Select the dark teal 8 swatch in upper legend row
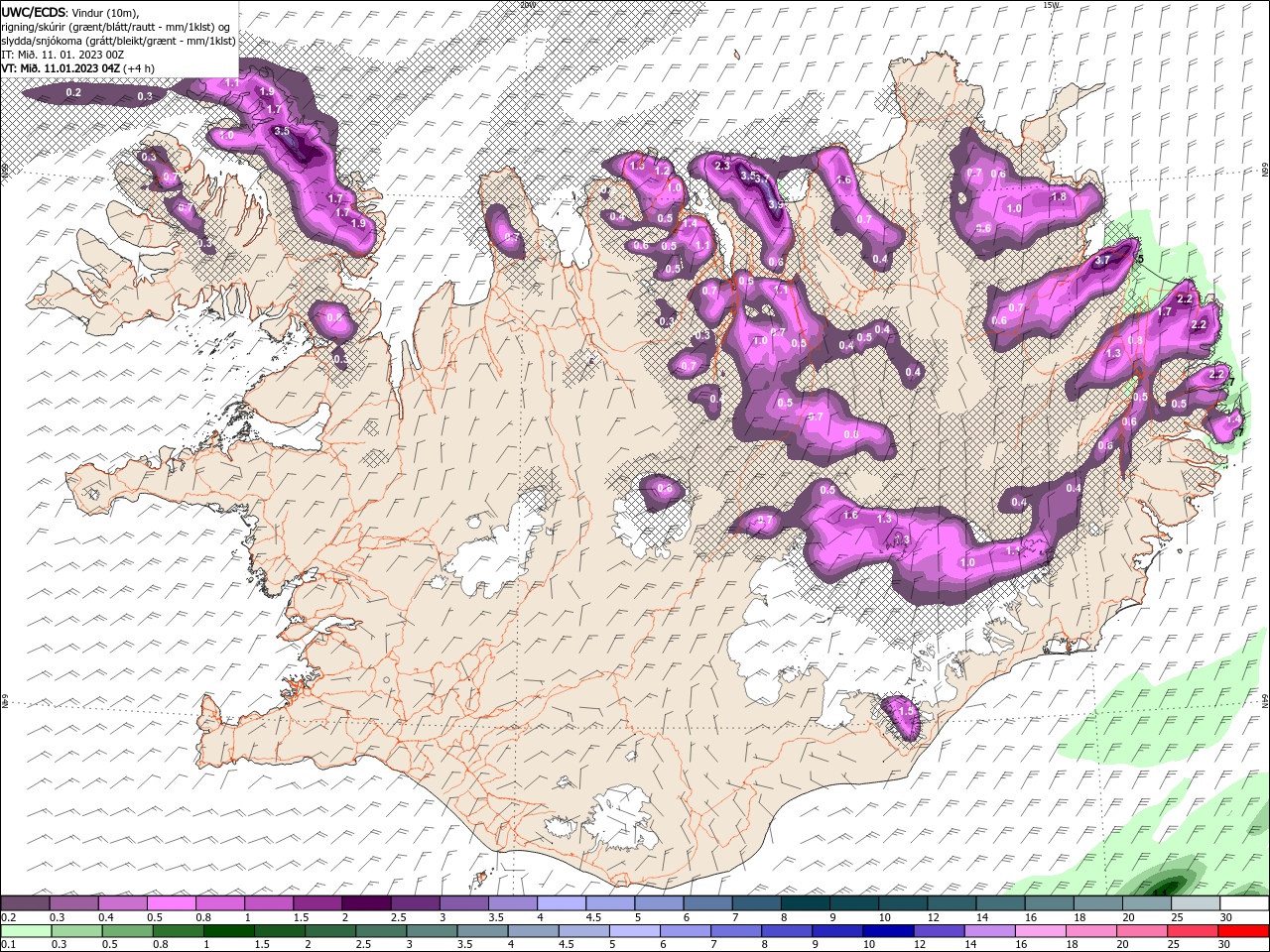The width and height of the screenshot is (1270, 952). [805, 903]
